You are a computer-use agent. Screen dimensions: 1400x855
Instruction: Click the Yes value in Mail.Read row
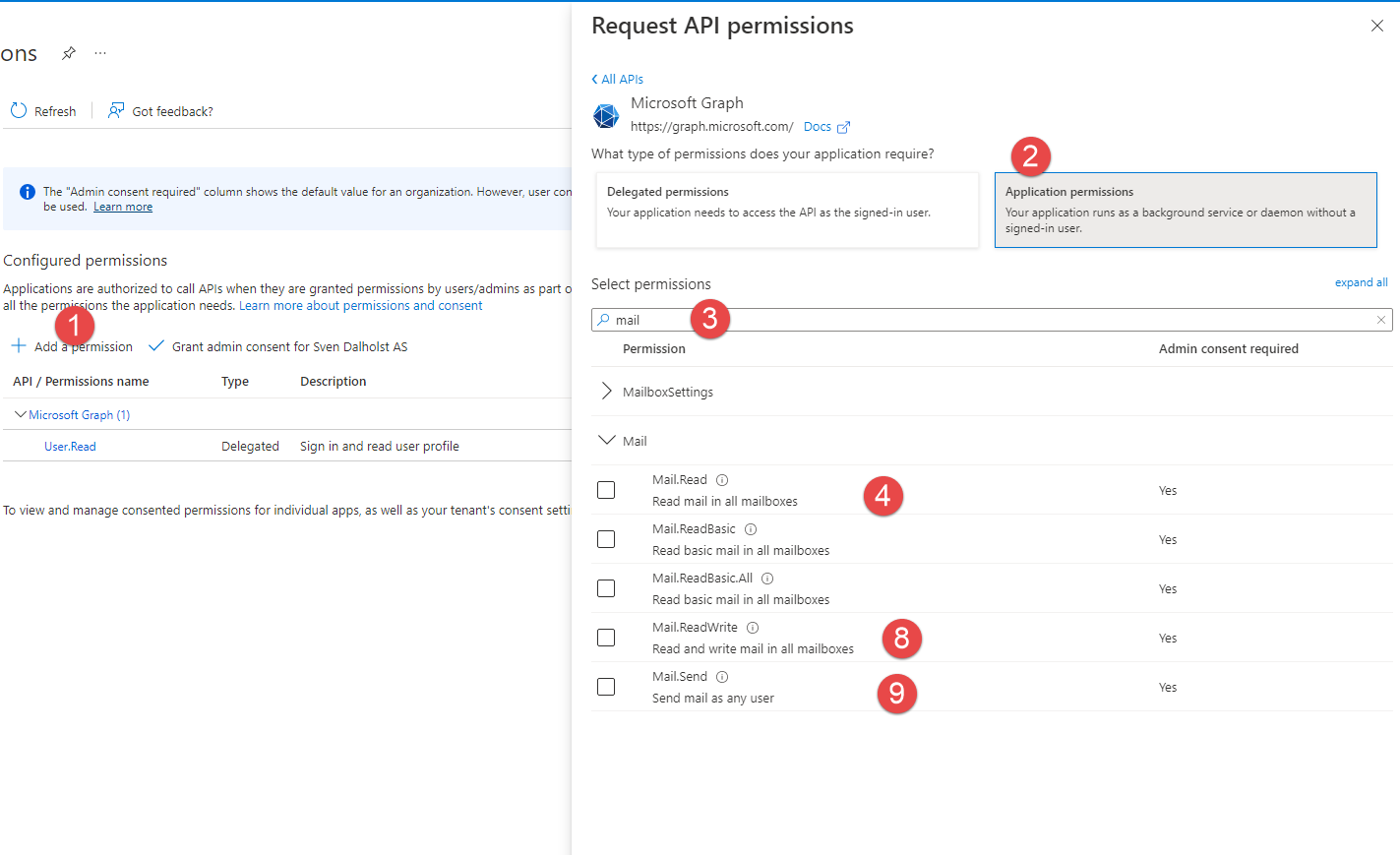point(1168,491)
